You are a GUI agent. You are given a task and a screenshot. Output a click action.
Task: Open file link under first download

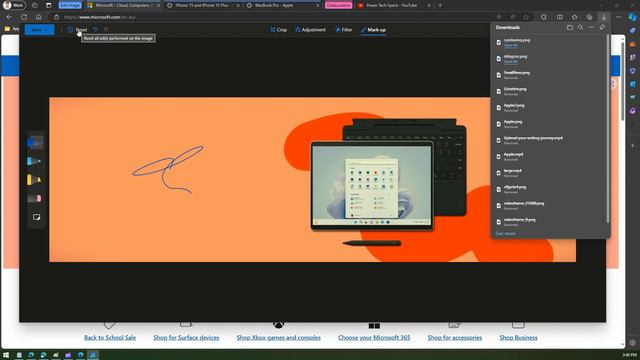tap(511, 45)
